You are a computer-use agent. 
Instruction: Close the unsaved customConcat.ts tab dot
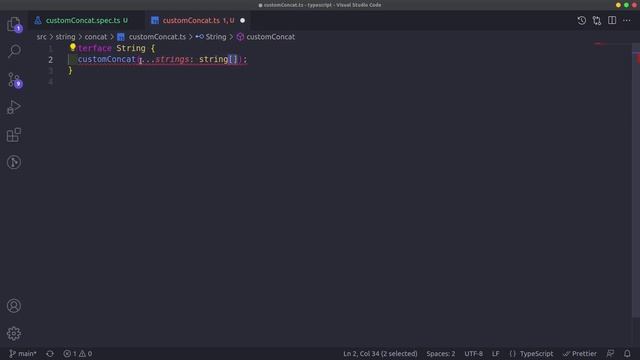[x=242, y=20]
